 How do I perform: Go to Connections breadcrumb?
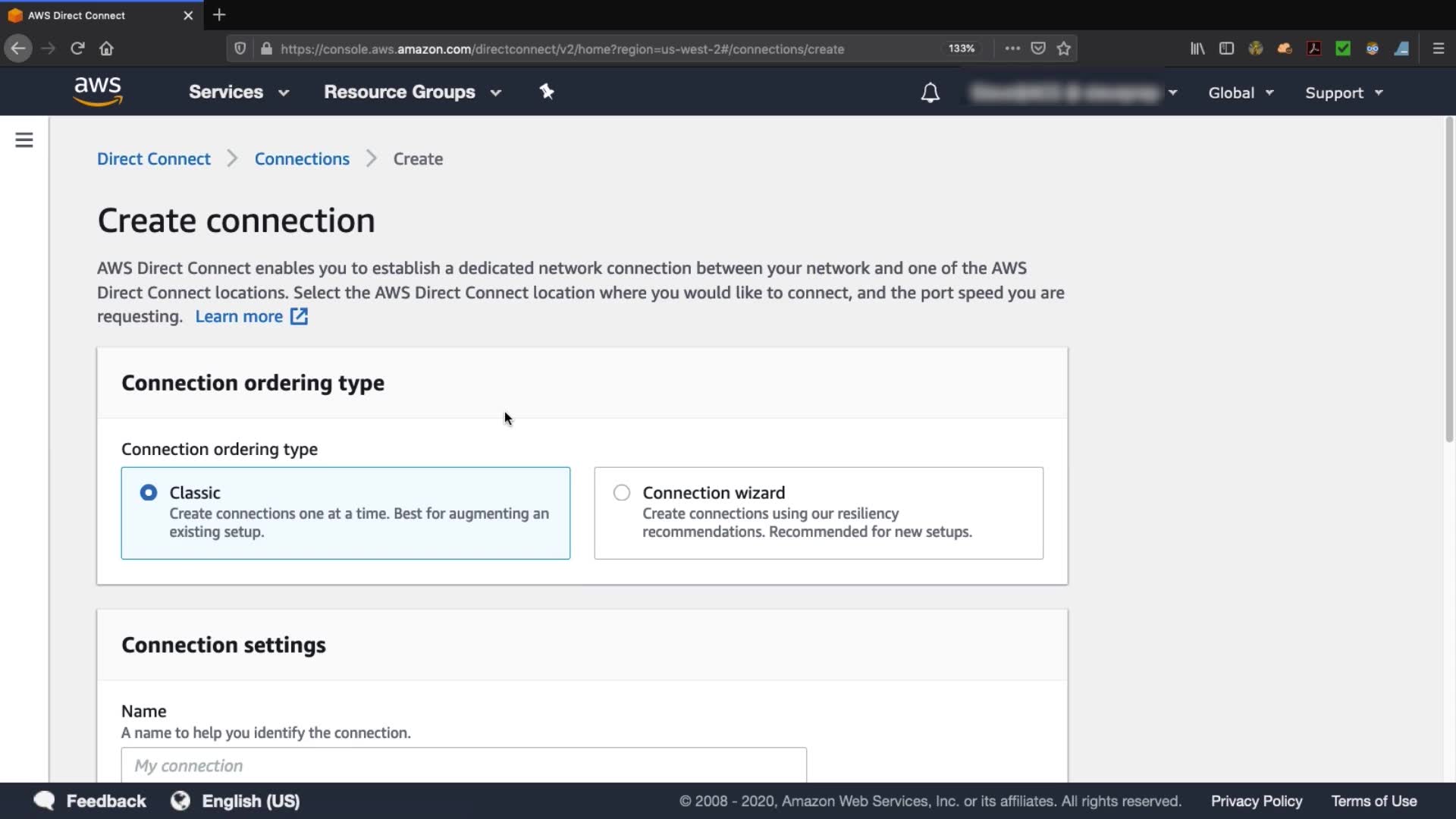click(x=302, y=159)
